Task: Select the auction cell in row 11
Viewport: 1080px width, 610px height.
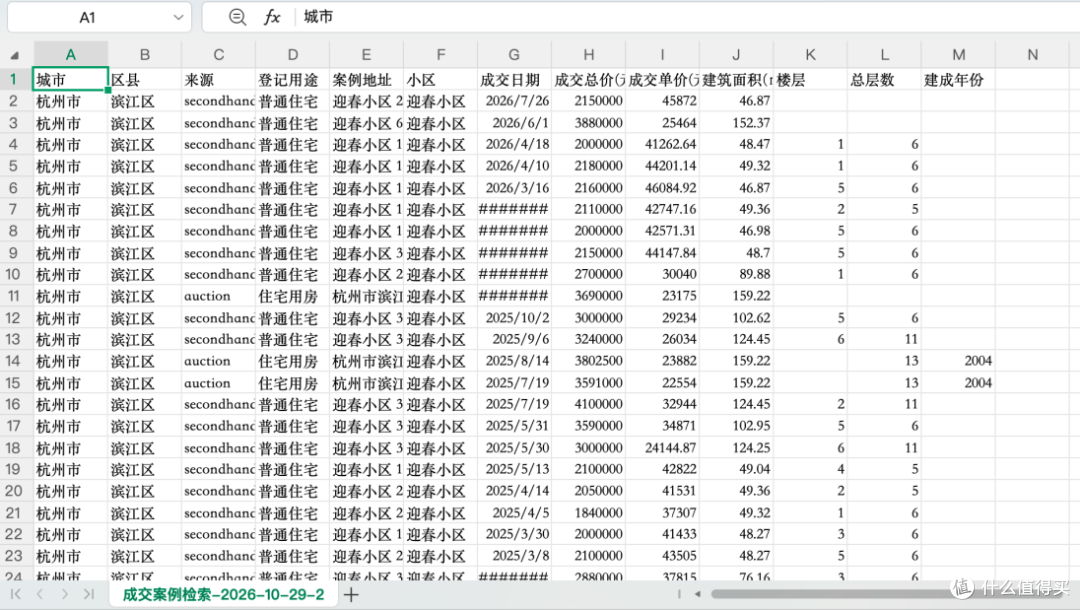Action: pyautogui.click(x=218, y=296)
